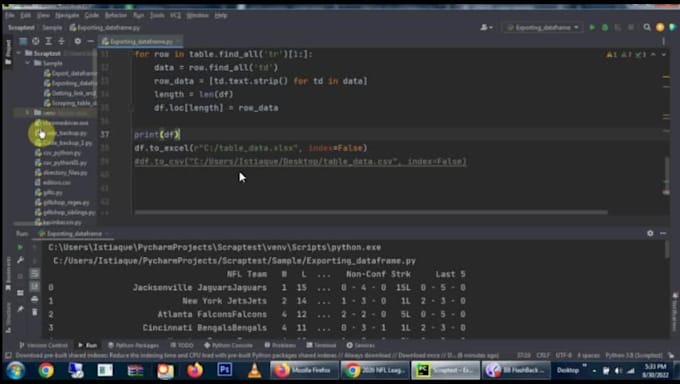The height and width of the screenshot is (384, 680).
Task: Open Python Console tool window
Action: (x=228, y=345)
